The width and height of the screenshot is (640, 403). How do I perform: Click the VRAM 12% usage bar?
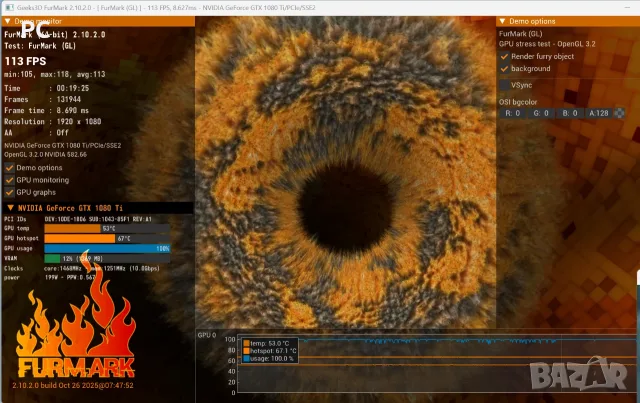(x=107, y=258)
